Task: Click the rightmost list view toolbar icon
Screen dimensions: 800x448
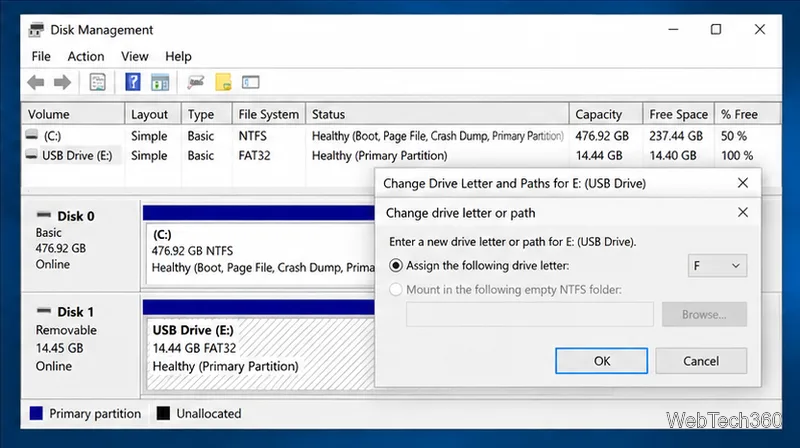Action: [251, 82]
